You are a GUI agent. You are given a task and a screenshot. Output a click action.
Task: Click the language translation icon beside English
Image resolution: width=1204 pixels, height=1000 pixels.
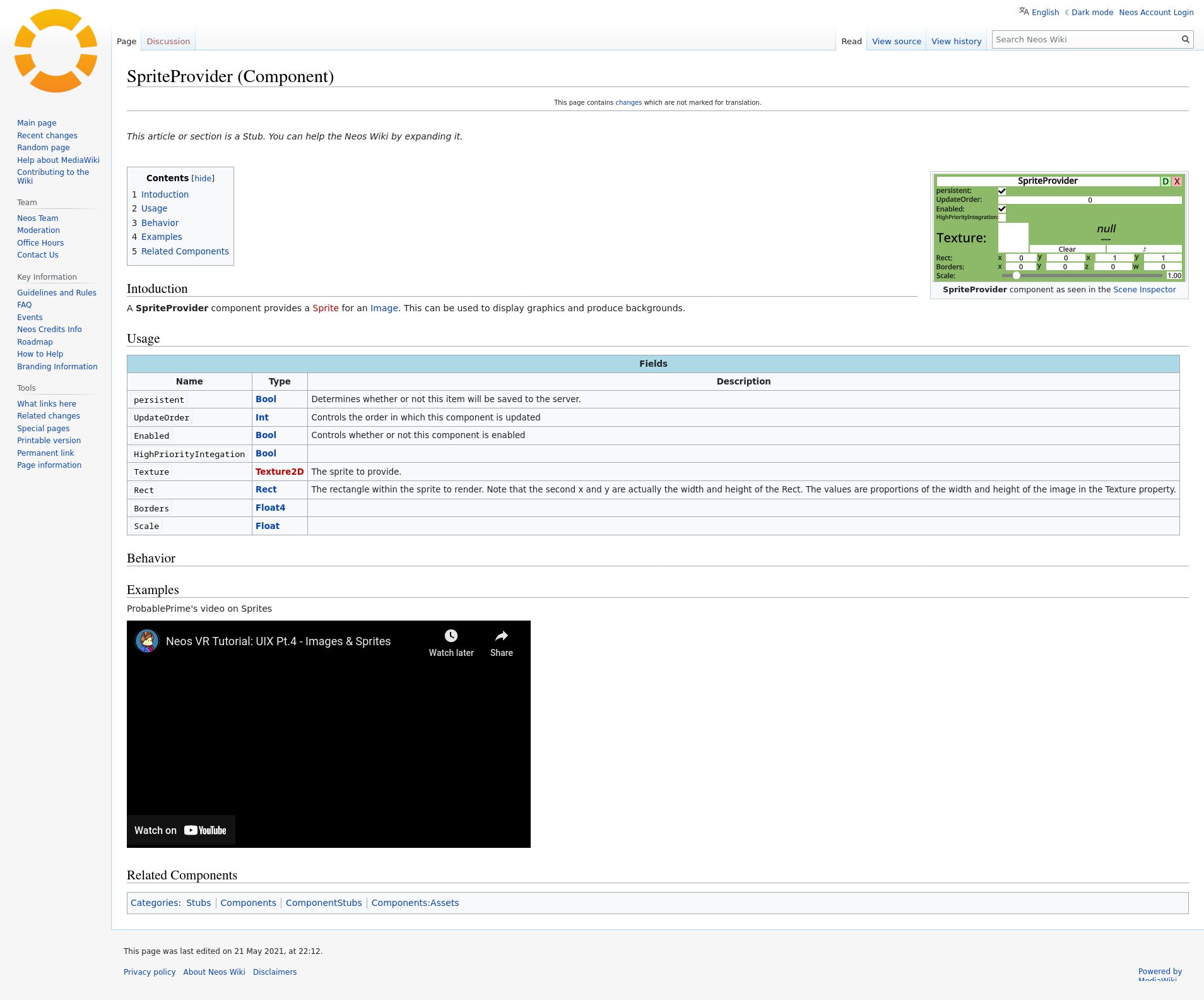(1024, 11)
